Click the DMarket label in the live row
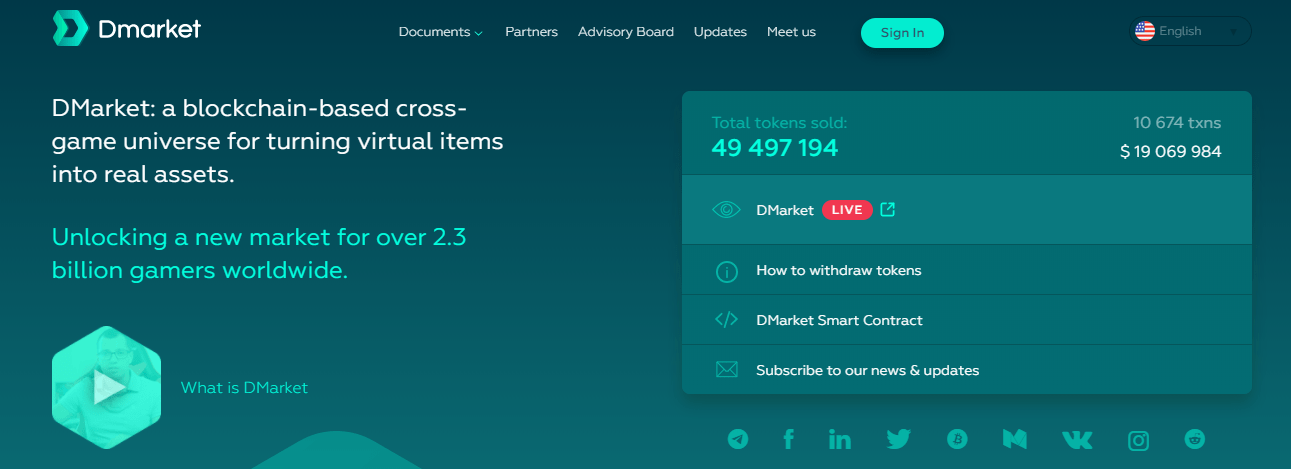Viewport: 1291px width, 469px height. (x=785, y=210)
